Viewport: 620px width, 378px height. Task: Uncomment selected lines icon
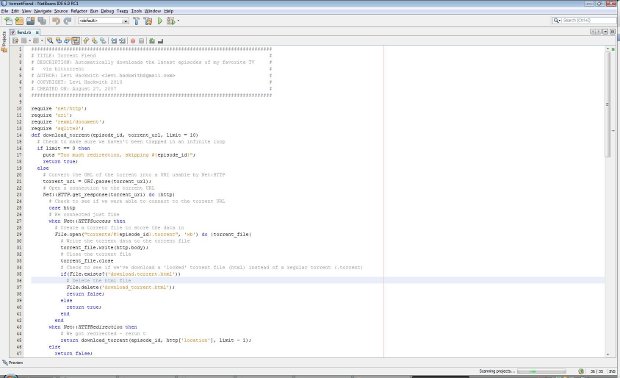click(x=161, y=41)
